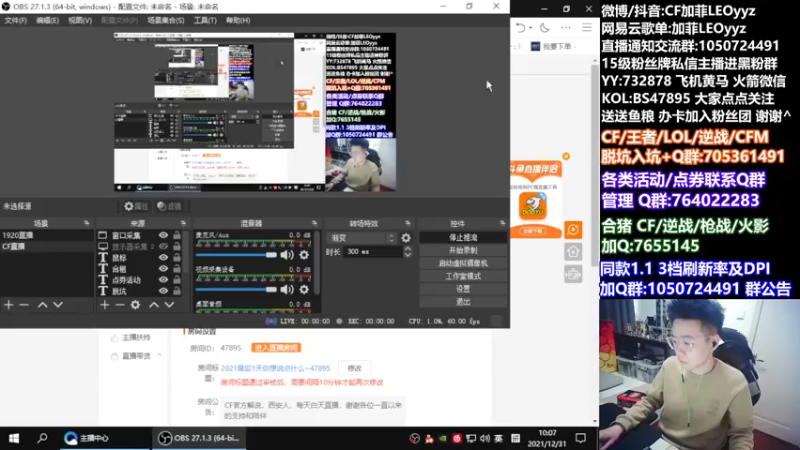Mute the 麦克风/Aux speaker icon

click(x=287, y=255)
